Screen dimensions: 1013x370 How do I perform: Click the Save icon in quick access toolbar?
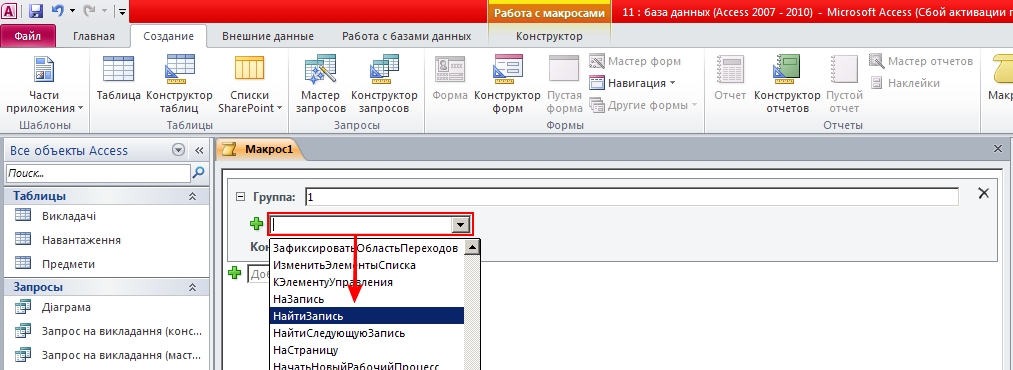coord(36,11)
